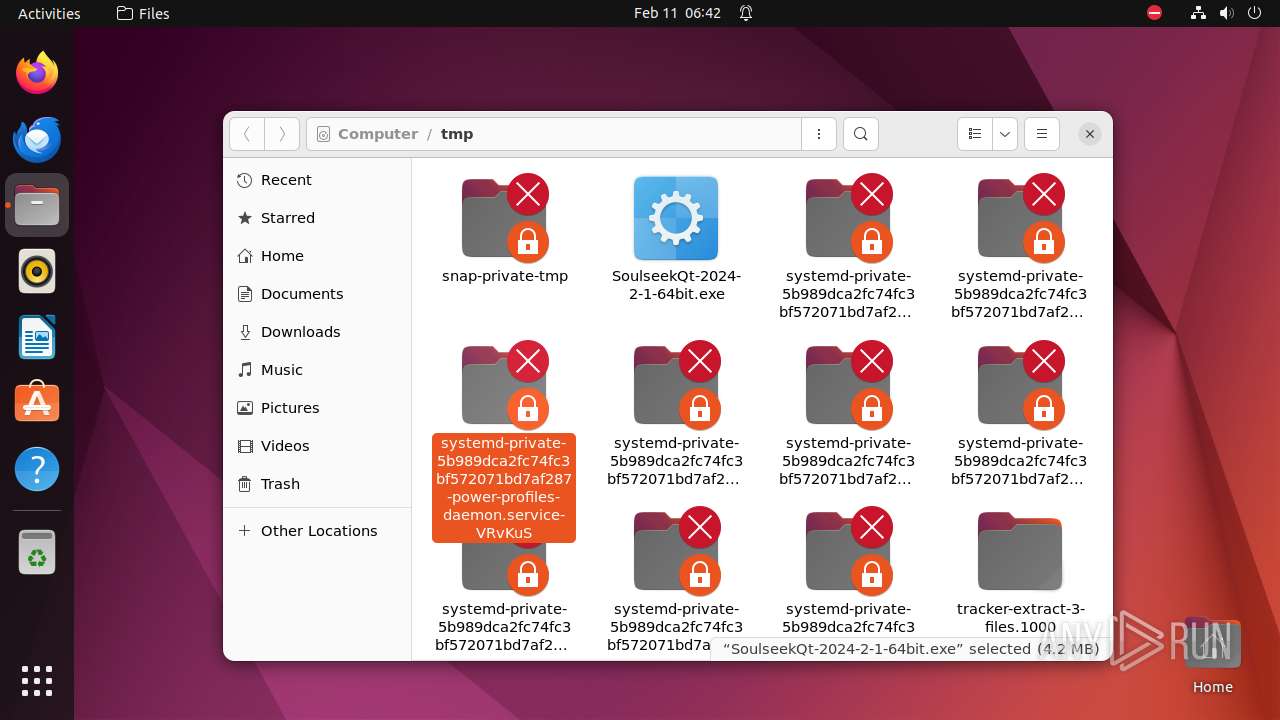Open the Trash icon in the dock
The width and height of the screenshot is (1280, 720).
coord(37,552)
